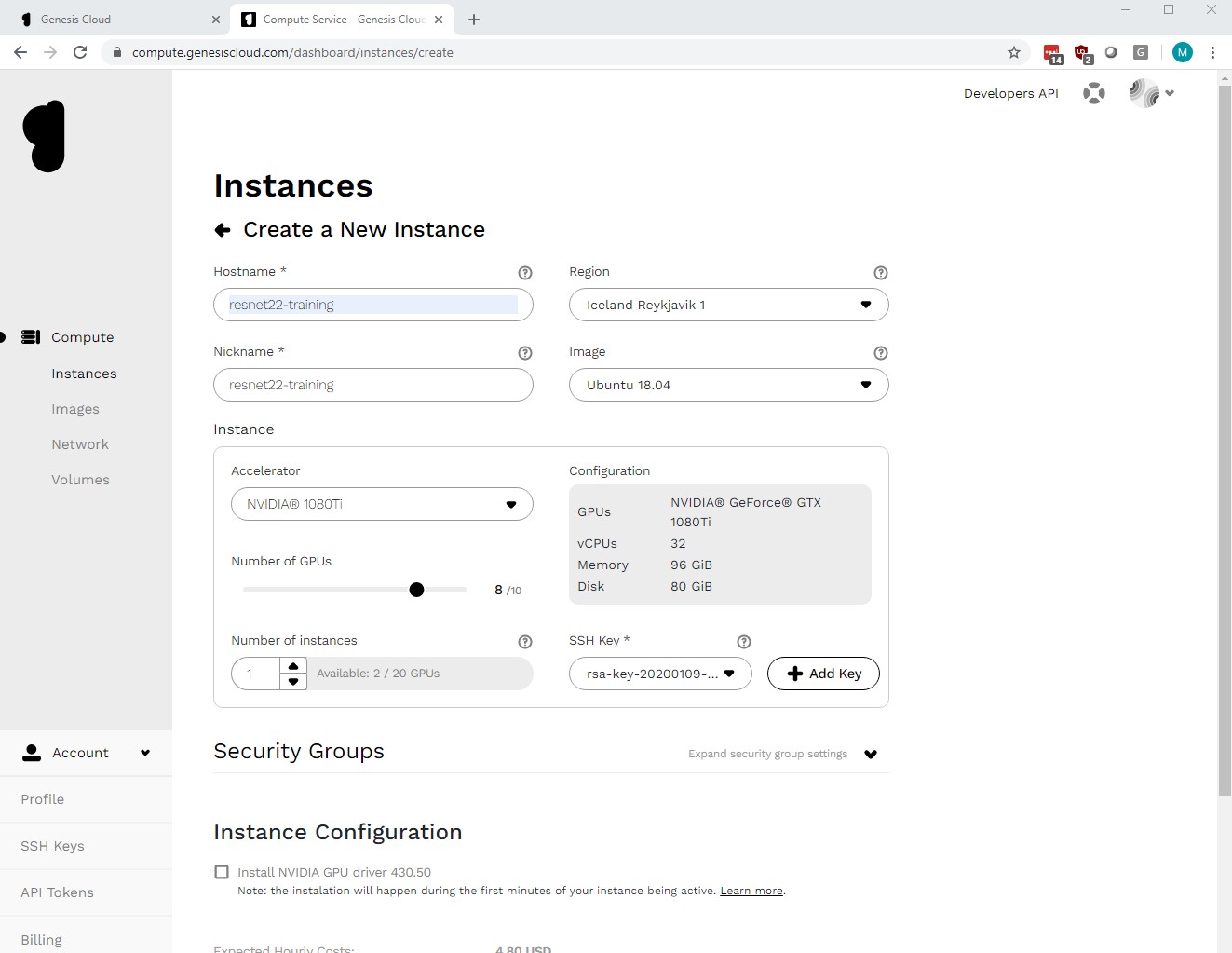Open Volumes in the sidebar
Viewport: 1232px width, 953px height.
[x=80, y=480]
